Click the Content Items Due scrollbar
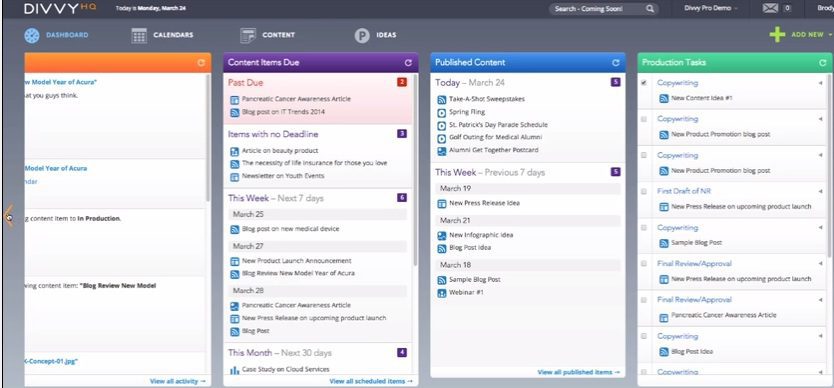 [x=415, y=170]
